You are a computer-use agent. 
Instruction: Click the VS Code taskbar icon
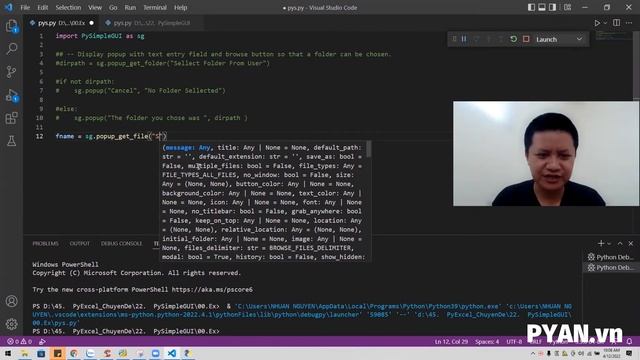click(172, 353)
